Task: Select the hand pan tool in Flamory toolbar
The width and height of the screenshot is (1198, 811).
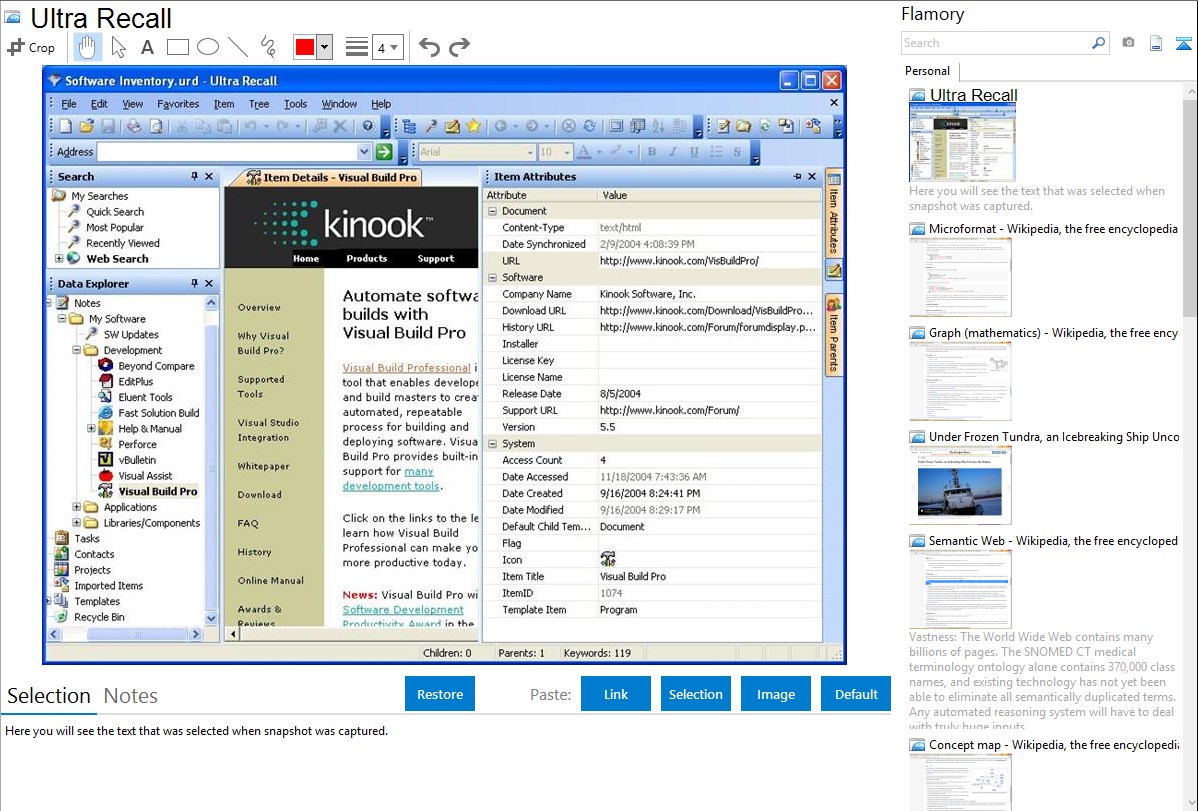Action: tap(87, 47)
